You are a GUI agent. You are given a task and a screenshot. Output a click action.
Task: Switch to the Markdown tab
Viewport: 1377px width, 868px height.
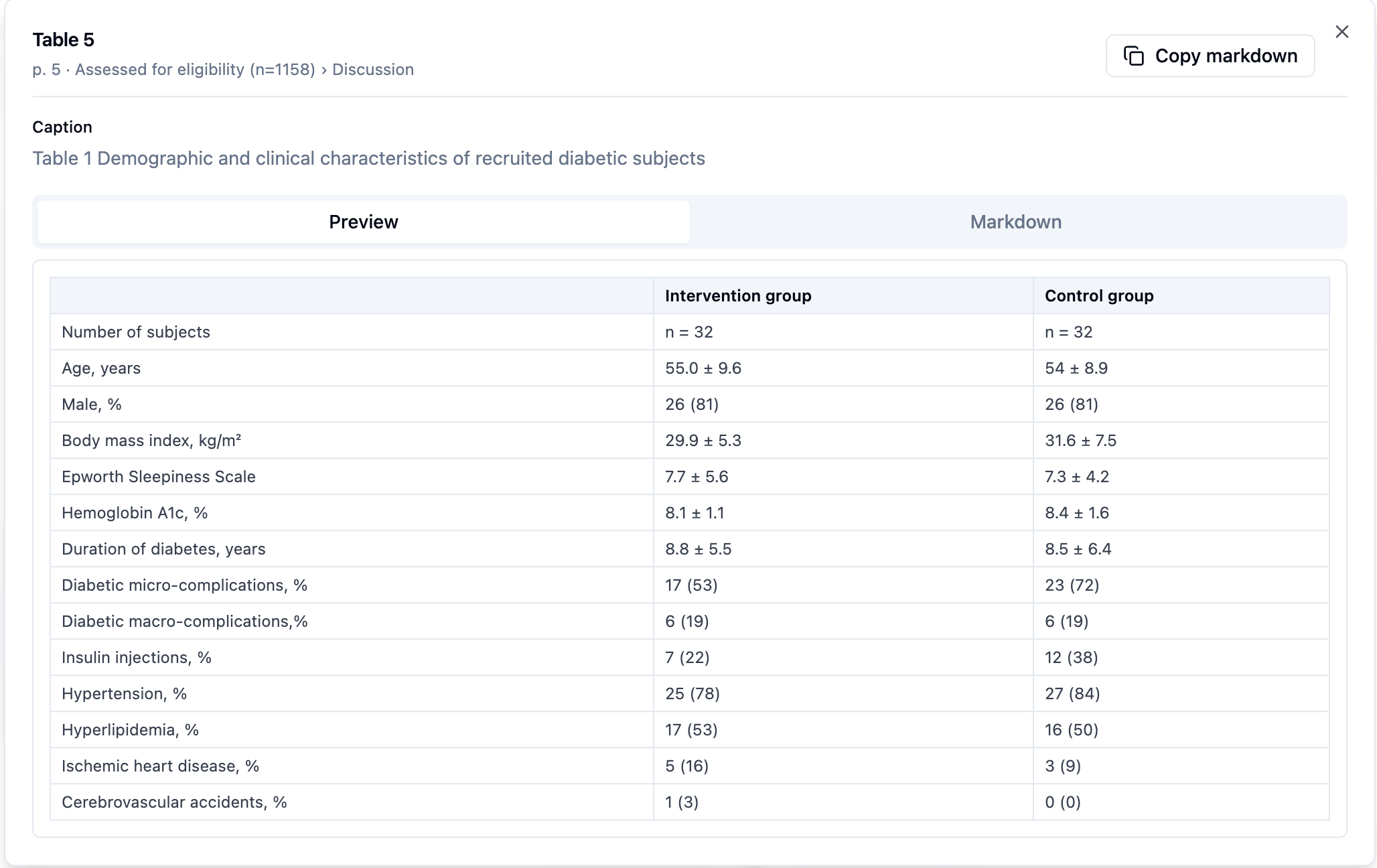pyautogui.click(x=1015, y=222)
